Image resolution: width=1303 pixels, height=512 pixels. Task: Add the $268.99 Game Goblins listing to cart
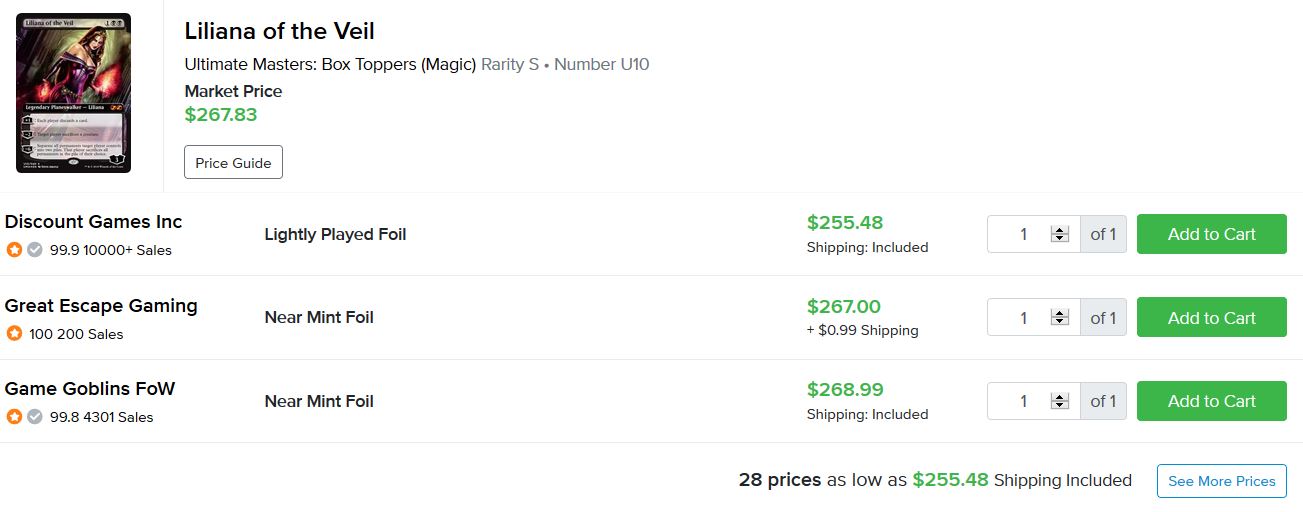click(x=1211, y=401)
